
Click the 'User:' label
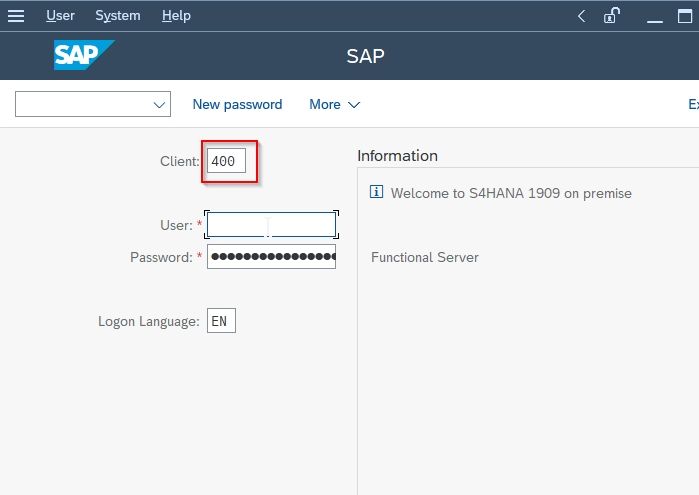(x=176, y=225)
